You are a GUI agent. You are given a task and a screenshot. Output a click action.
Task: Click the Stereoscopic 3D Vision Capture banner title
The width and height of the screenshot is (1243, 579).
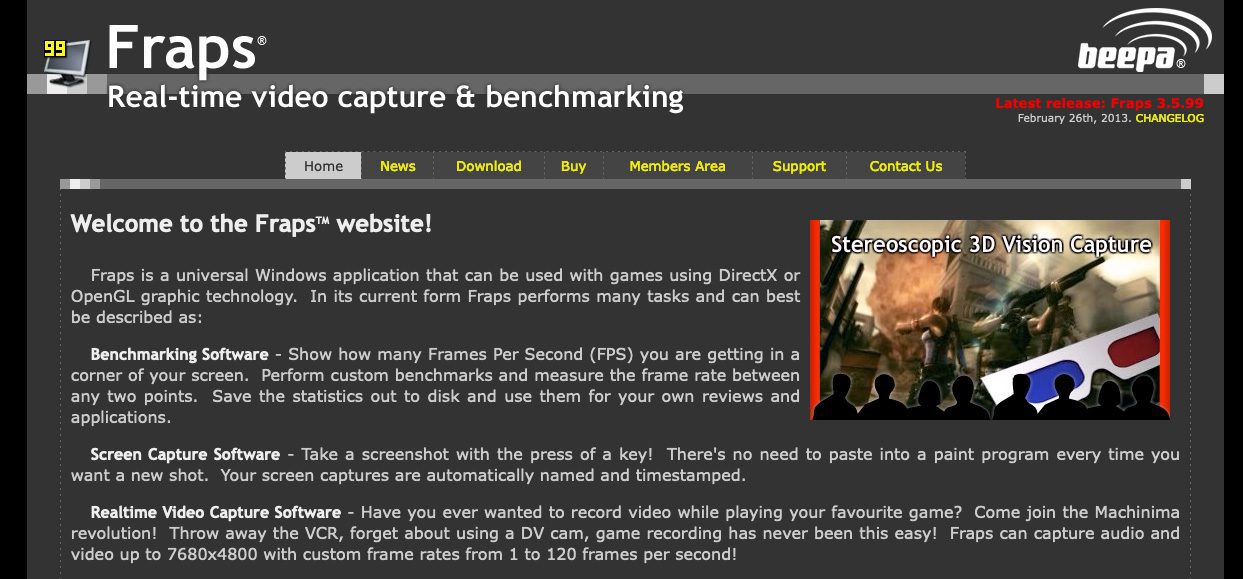(x=991, y=244)
